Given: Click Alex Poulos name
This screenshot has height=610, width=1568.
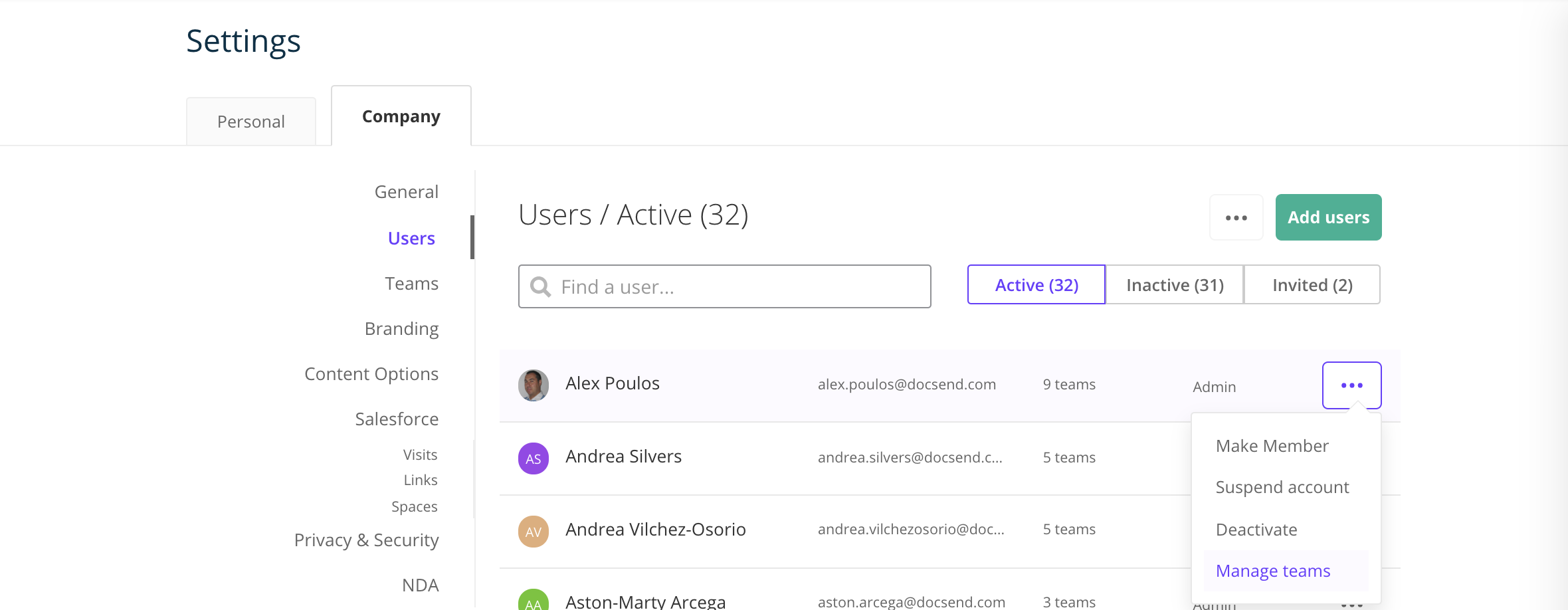Looking at the screenshot, I should (x=613, y=383).
